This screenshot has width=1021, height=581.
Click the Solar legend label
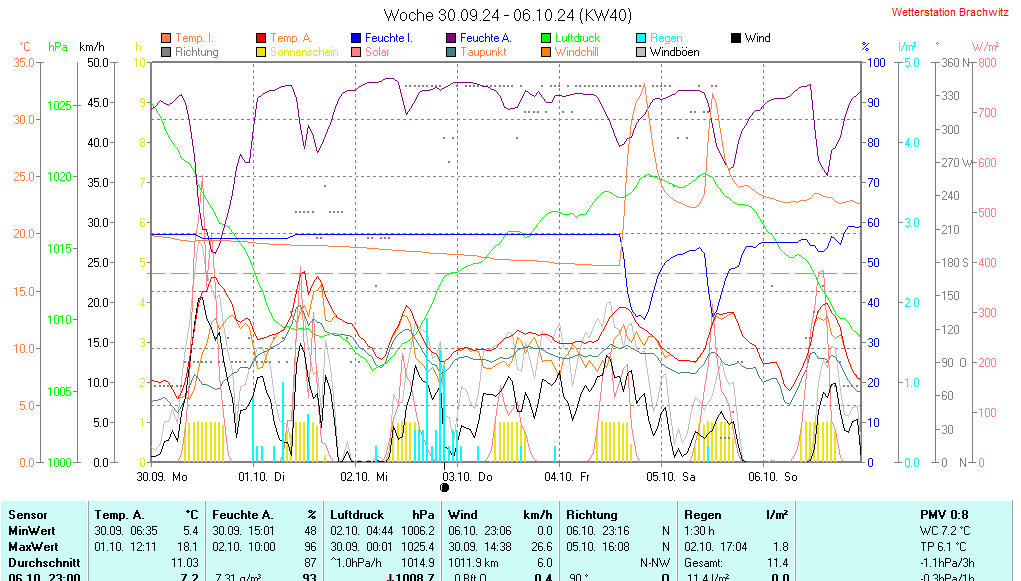click(x=377, y=52)
